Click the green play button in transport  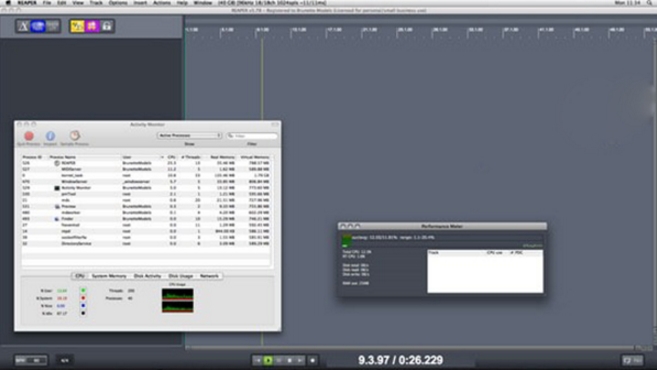268,360
